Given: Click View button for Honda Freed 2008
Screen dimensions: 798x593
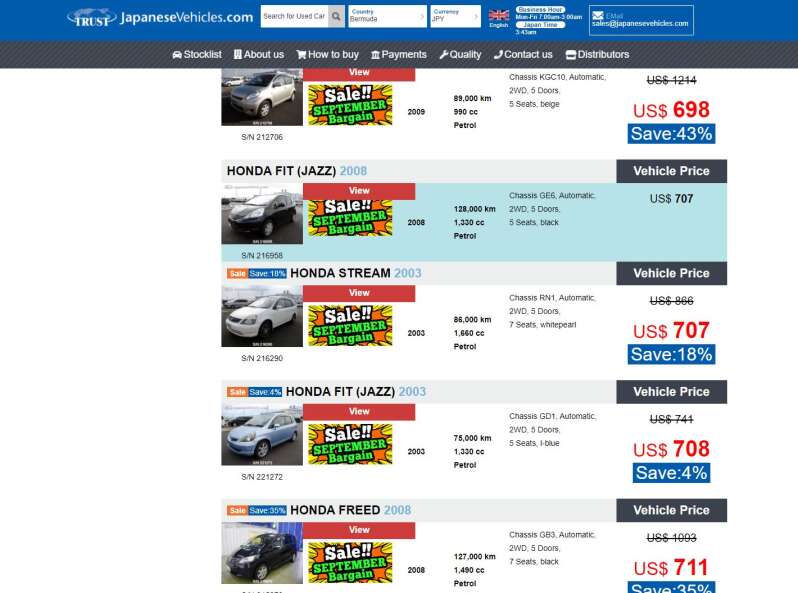Looking at the screenshot, I should (x=359, y=530).
